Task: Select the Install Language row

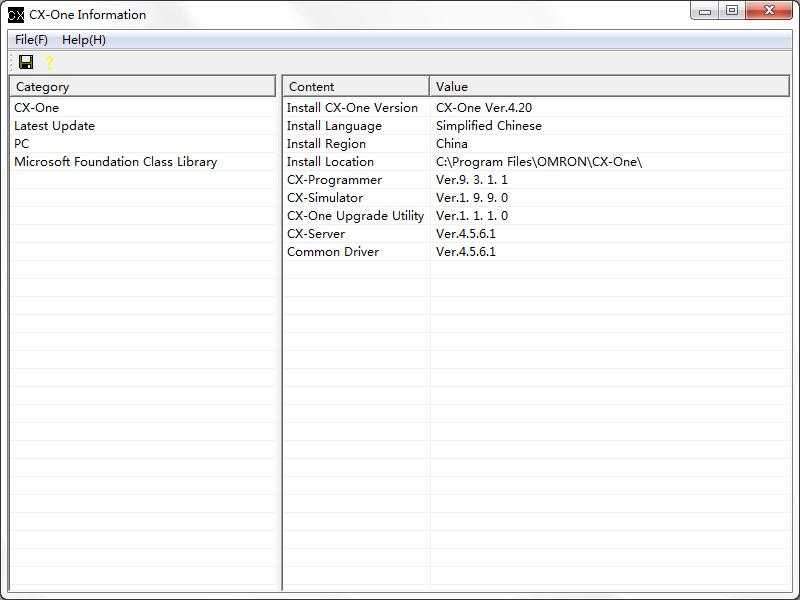Action: coord(334,126)
